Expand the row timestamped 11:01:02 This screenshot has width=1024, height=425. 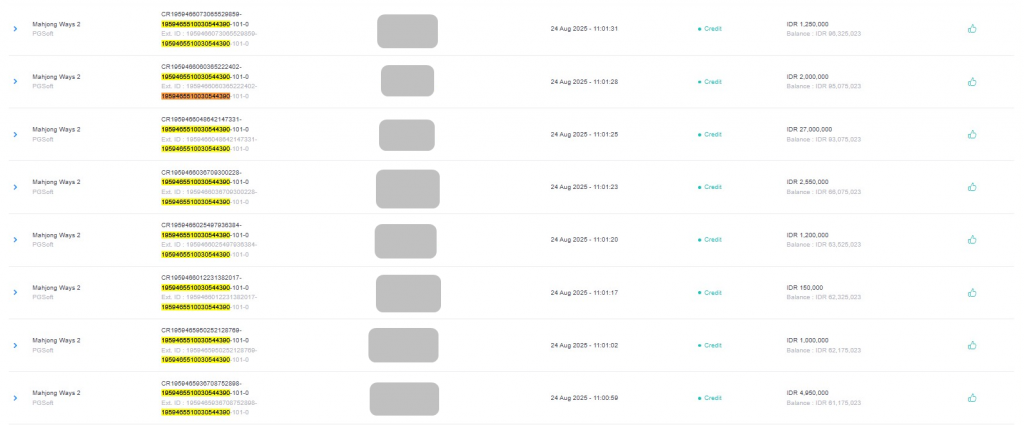[15, 345]
